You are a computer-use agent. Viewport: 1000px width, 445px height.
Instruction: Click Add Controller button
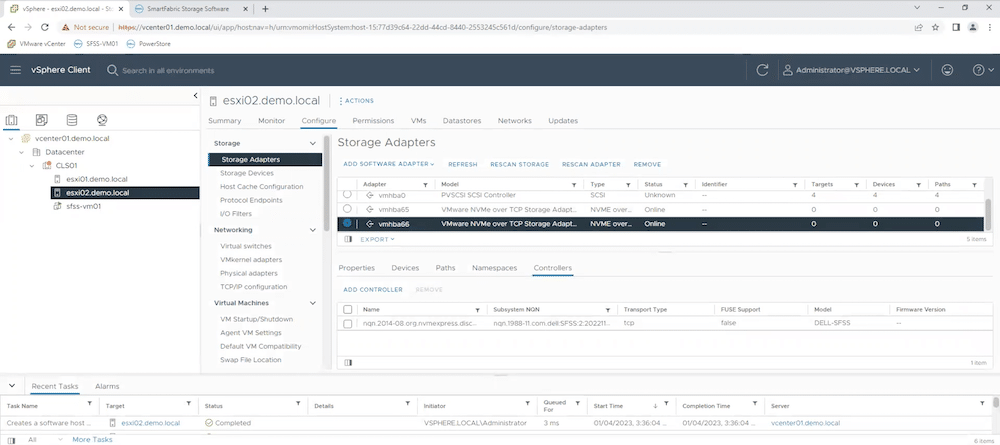(373, 289)
